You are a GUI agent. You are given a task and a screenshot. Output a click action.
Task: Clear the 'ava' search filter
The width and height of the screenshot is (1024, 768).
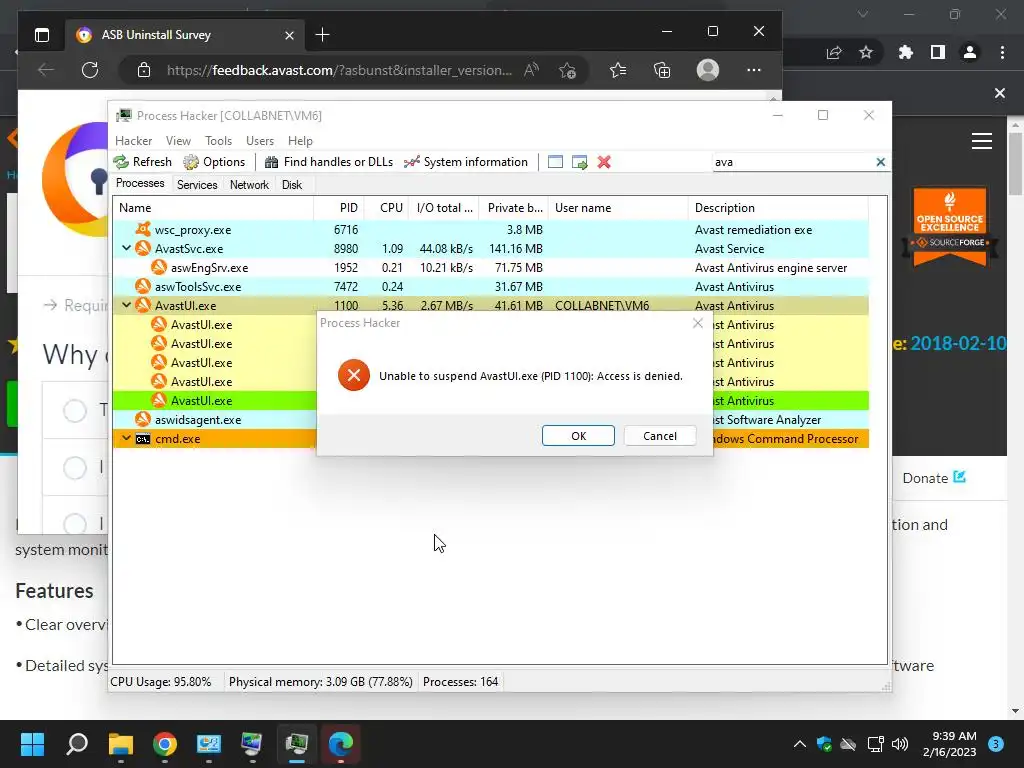click(x=880, y=162)
